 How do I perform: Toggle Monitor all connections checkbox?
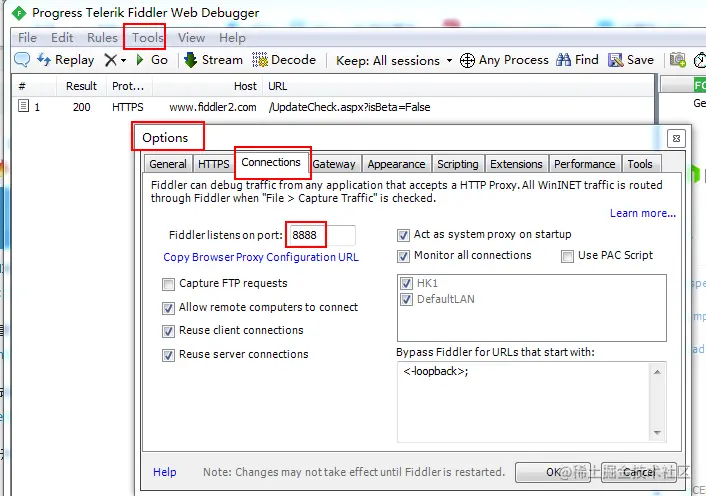(x=403, y=256)
